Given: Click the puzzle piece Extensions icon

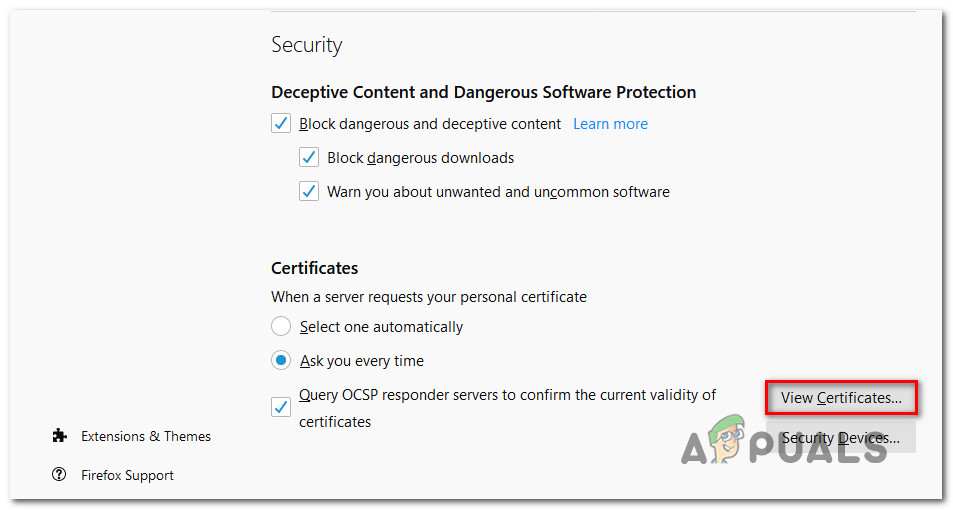Looking at the screenshot, I should 59,436.
